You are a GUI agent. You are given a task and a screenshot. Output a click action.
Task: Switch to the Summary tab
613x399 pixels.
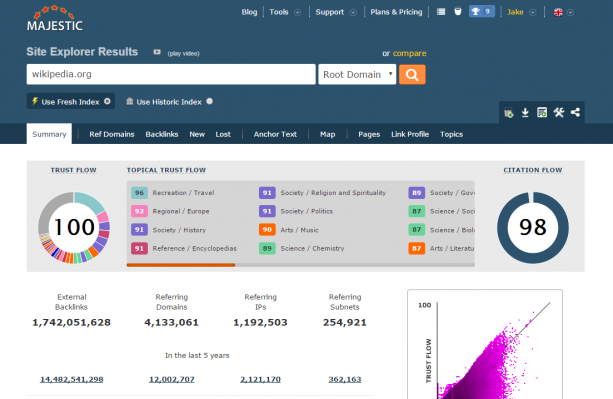[x=49, y=134]
